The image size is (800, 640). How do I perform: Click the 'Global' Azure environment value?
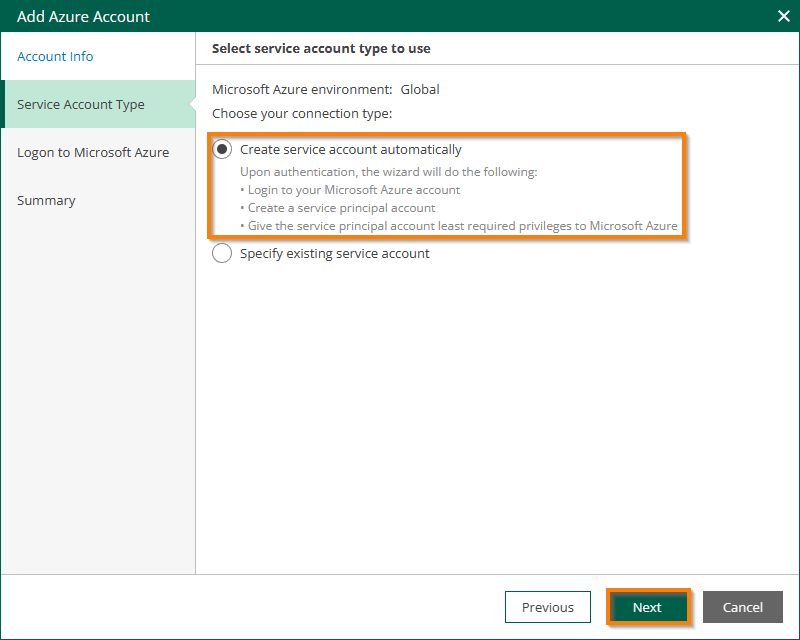pos(420,89)
